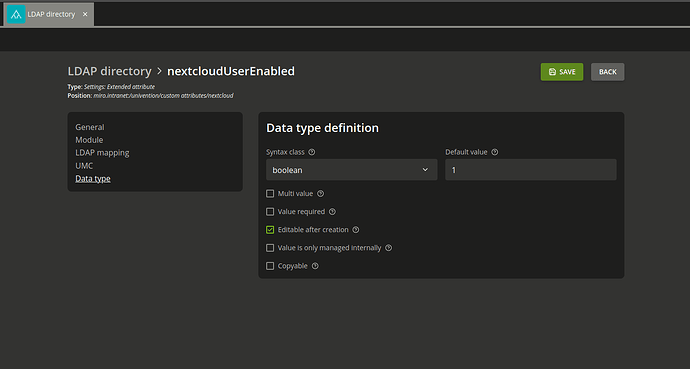Show help for Multi value
This screenshot has height=369, width=690.
click(x=320, y=194)
